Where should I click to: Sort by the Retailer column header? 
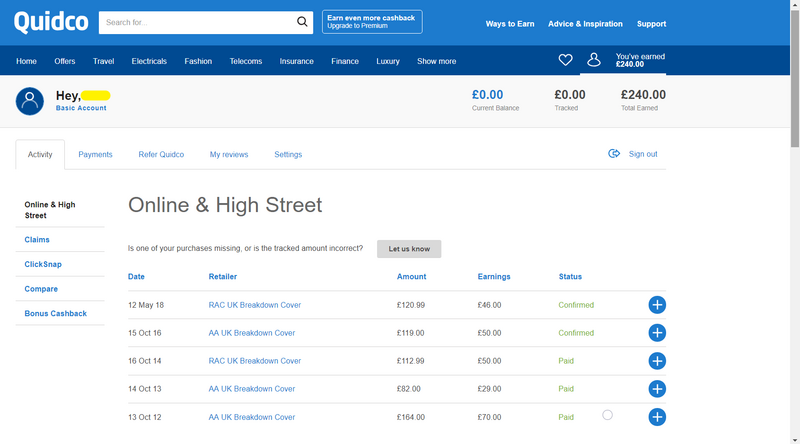click(x=222, y=276)
